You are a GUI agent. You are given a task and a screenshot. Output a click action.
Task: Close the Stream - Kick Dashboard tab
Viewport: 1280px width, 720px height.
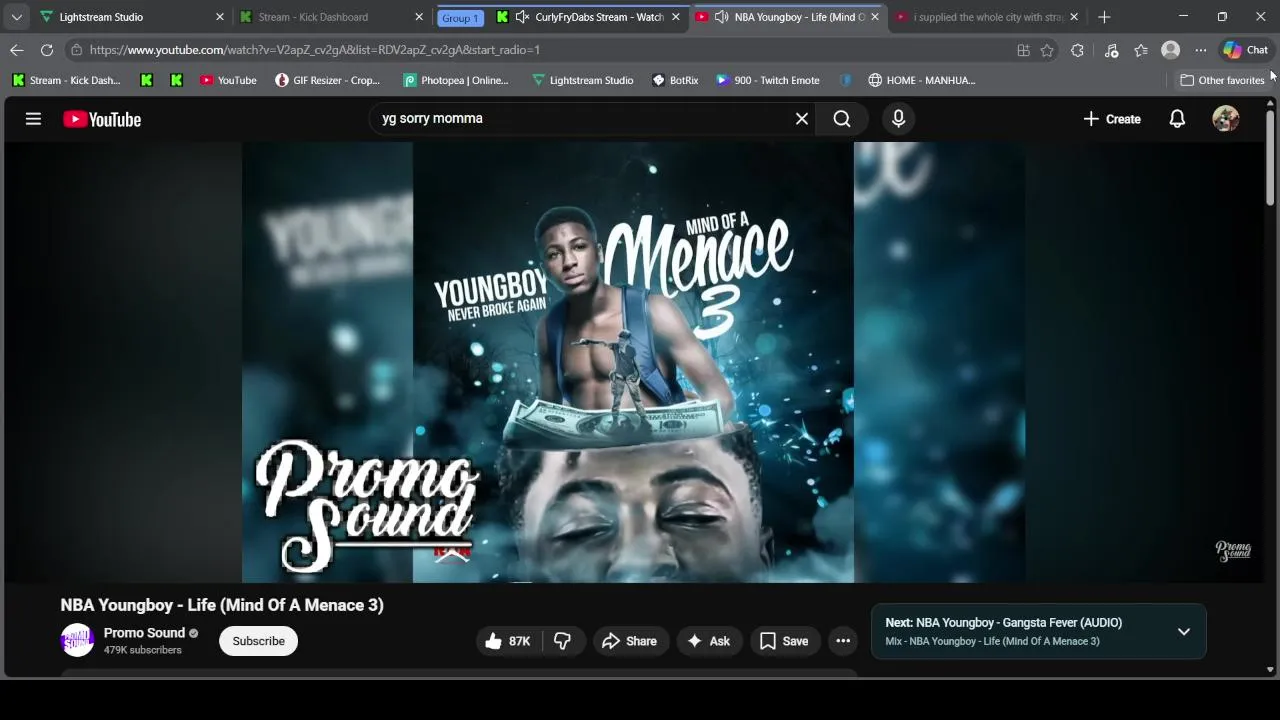[x=419, y=17]
